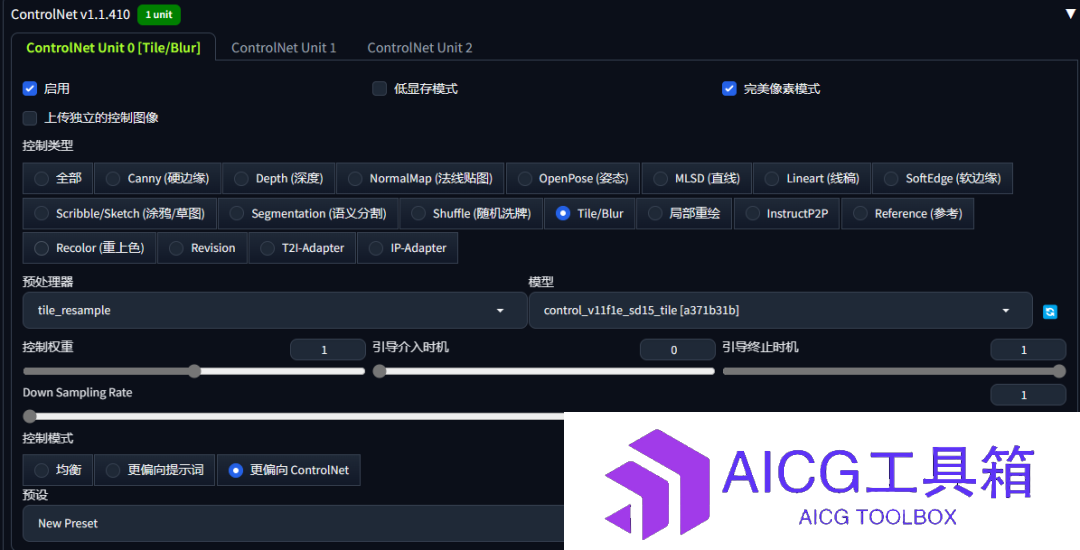Select the 全部 control type
The width and height of the screenshot is (1080, 550).
58,178
